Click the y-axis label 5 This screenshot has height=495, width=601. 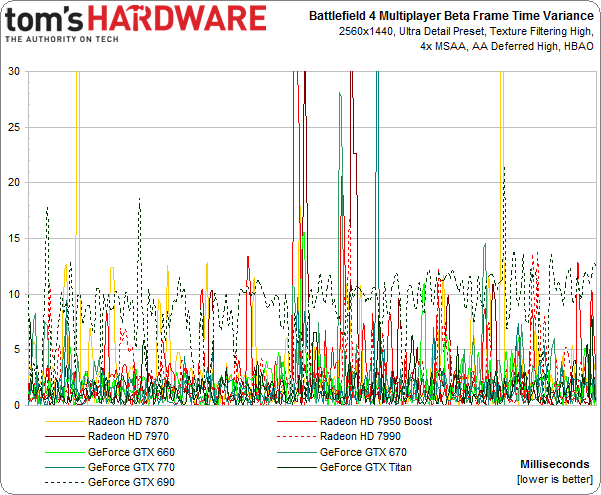(17, 350)
